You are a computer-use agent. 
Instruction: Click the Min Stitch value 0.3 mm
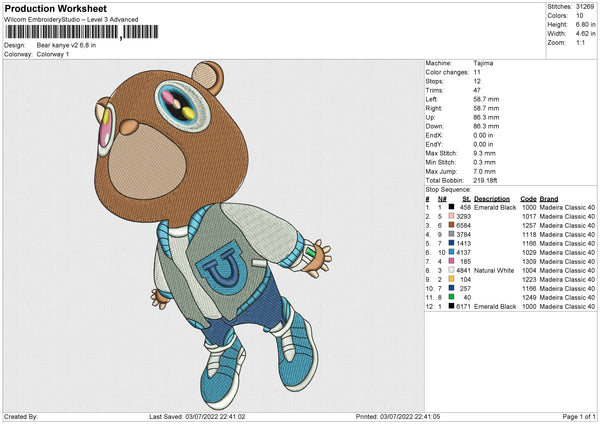[484, 163]
